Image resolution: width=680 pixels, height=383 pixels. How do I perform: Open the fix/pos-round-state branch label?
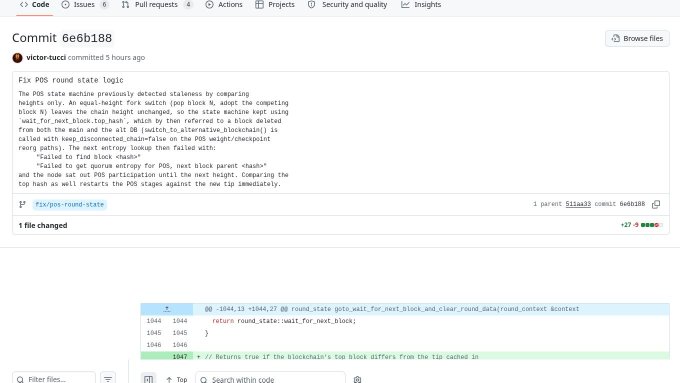pos(69,204)
